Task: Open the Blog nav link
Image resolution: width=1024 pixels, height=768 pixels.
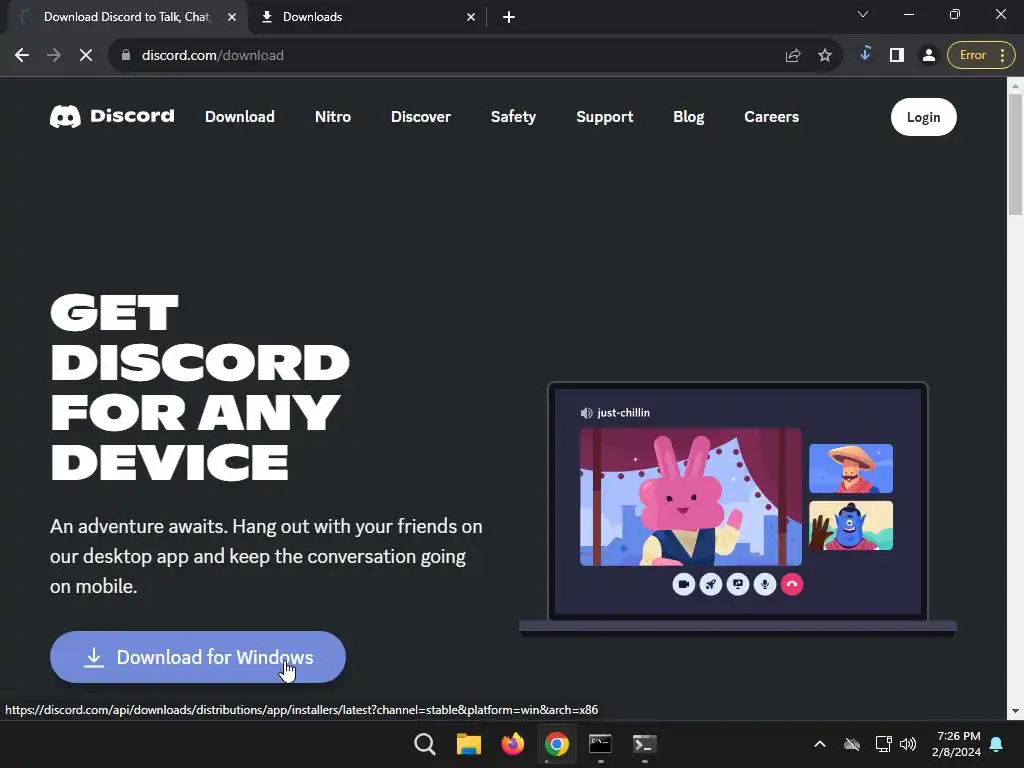Action: [689, 117]
